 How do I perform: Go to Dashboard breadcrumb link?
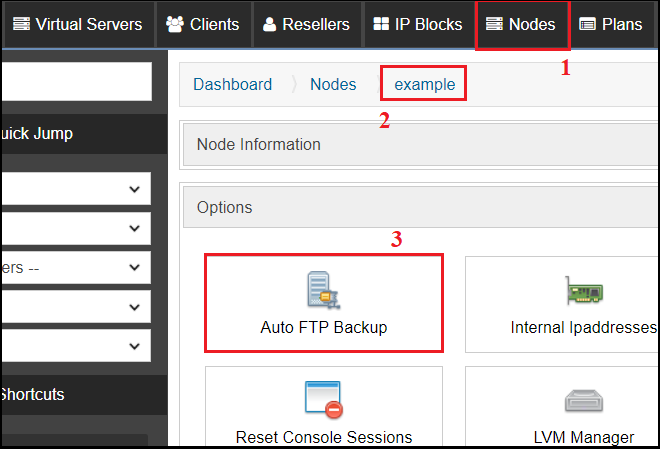pos(232,85)
